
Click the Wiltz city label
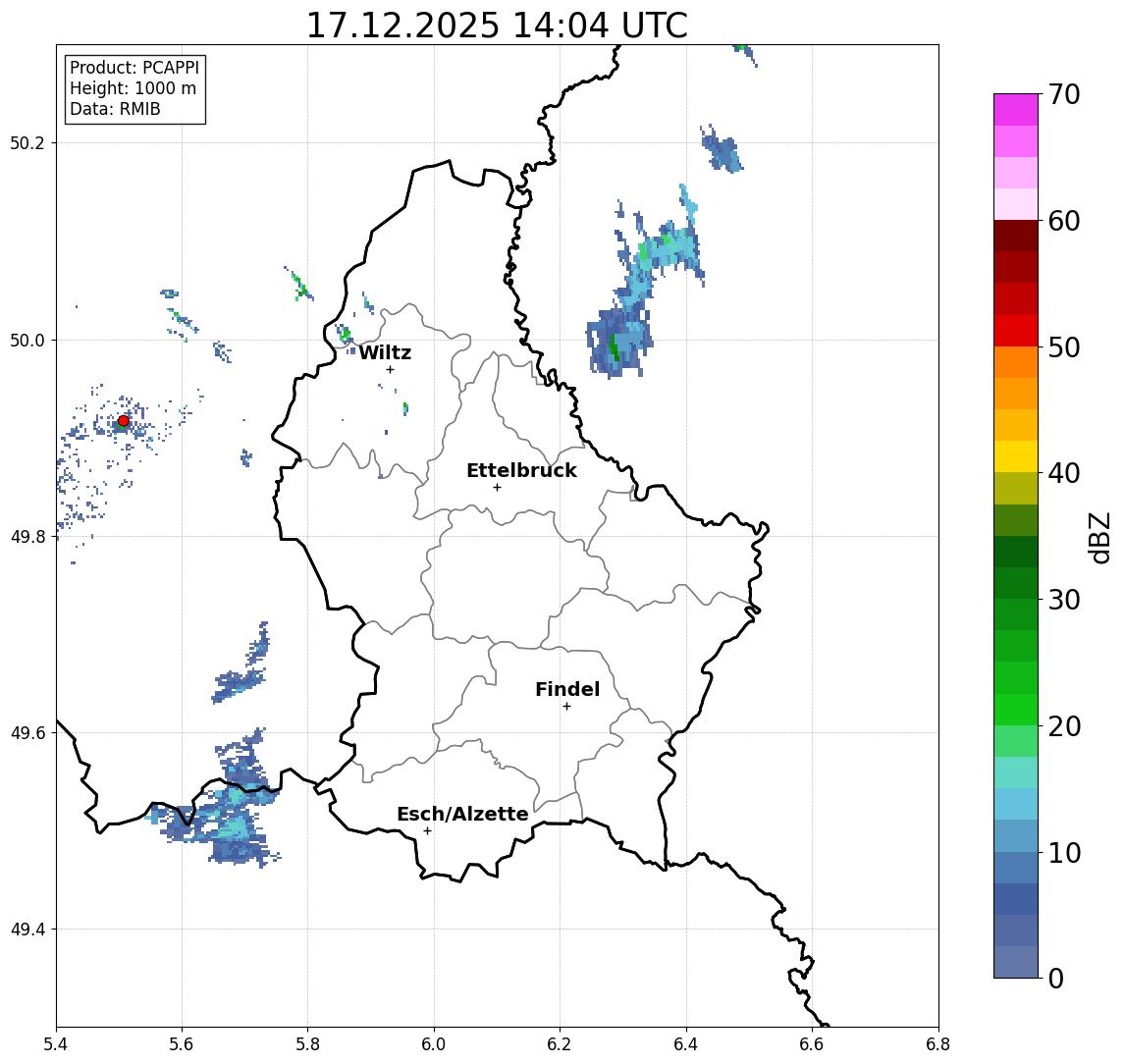pos(385,352)
